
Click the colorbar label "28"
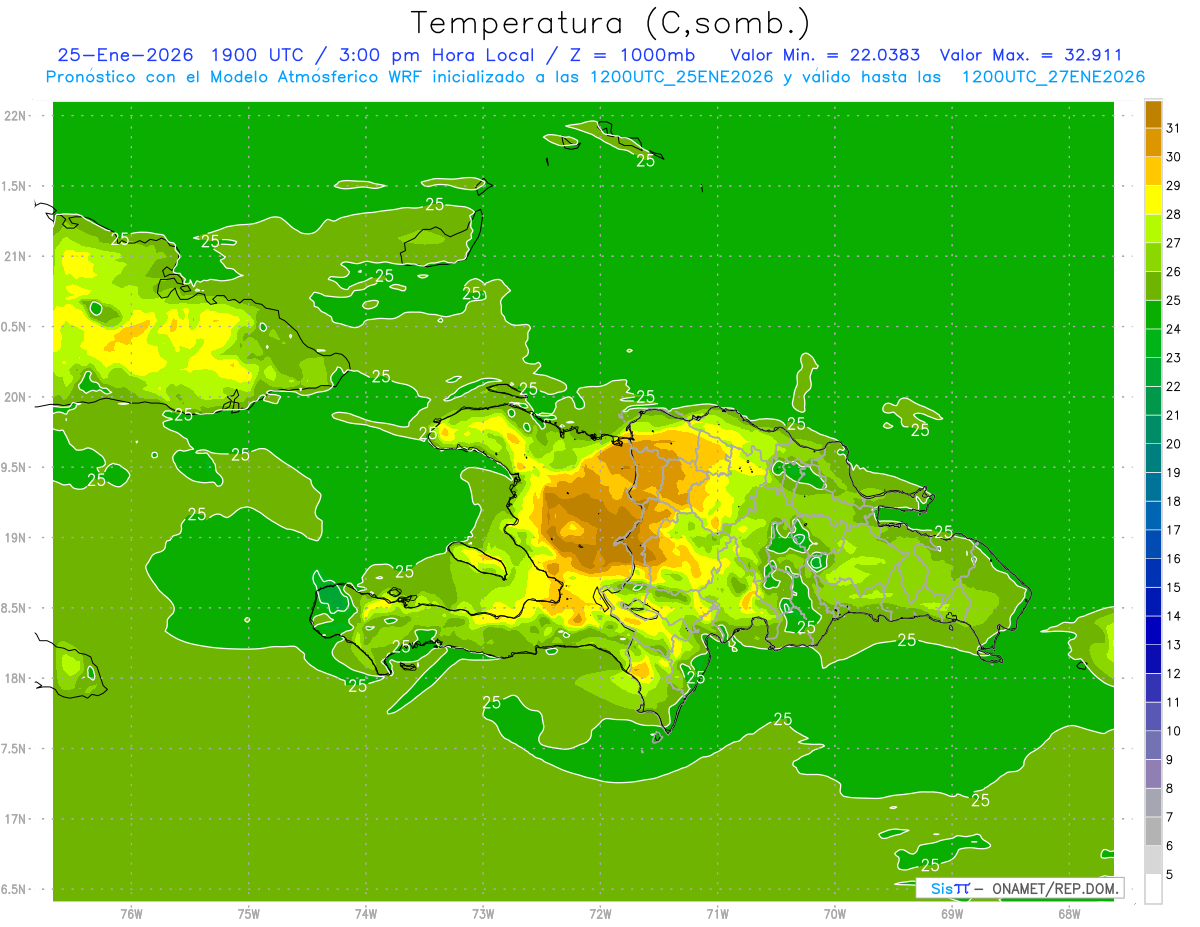[x=1173, y=214]
